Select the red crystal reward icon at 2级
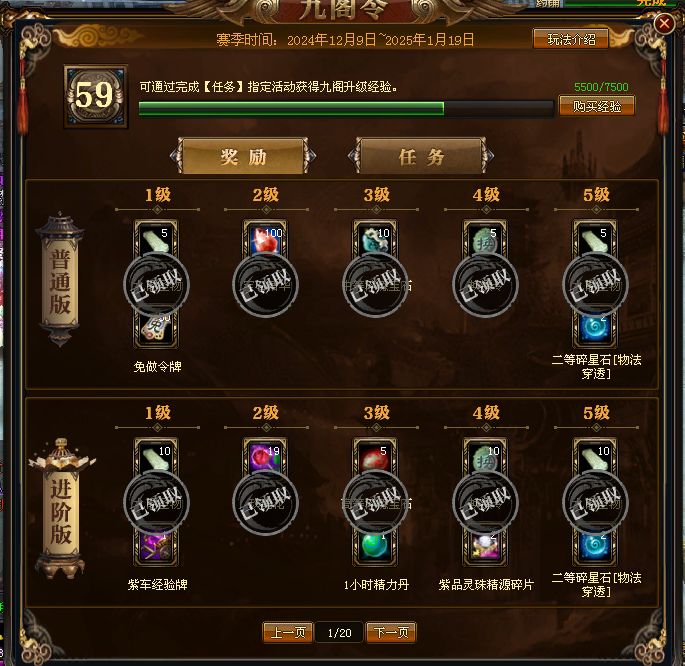 (266, 238)
